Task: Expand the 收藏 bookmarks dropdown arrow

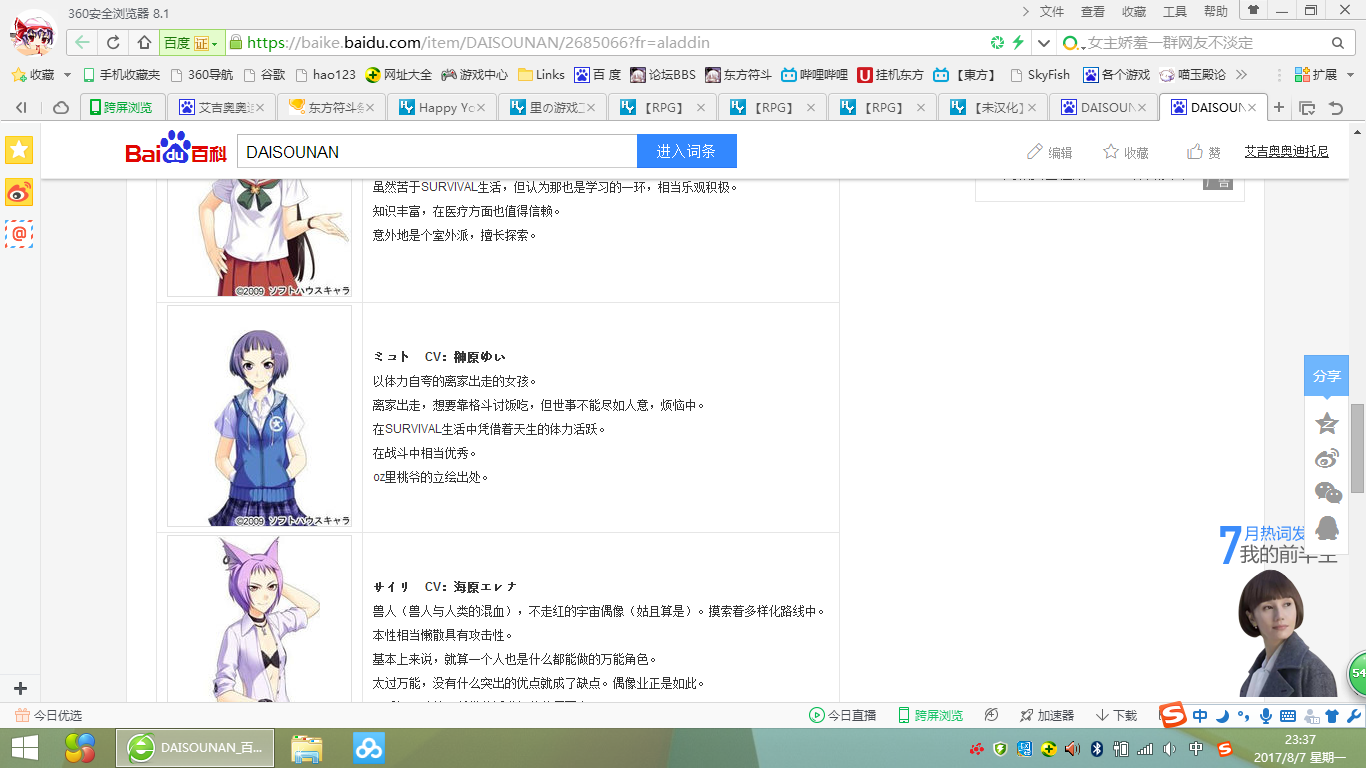Action: coord(67,75)
